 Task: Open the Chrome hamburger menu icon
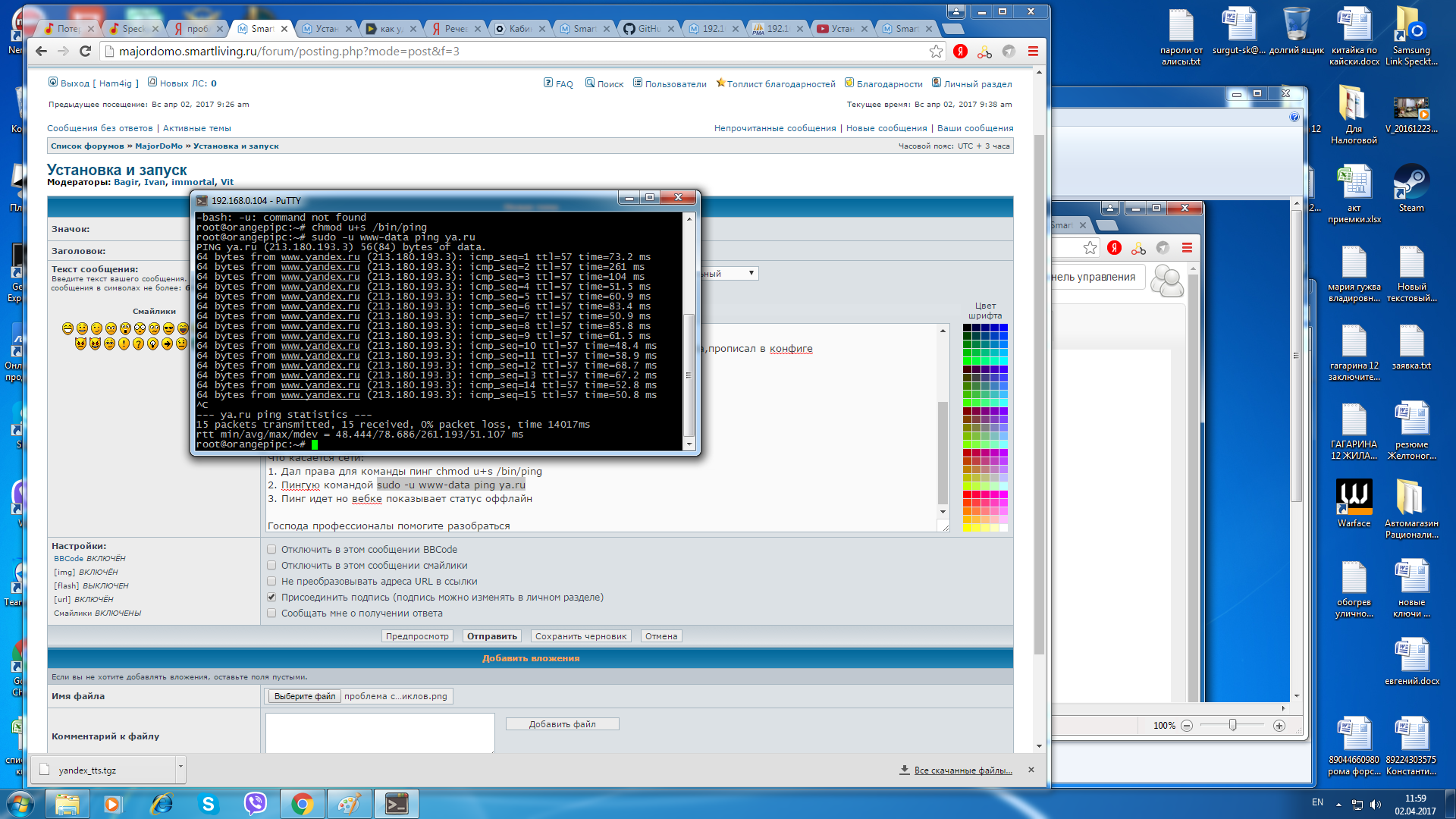[x=1033, y=52]
